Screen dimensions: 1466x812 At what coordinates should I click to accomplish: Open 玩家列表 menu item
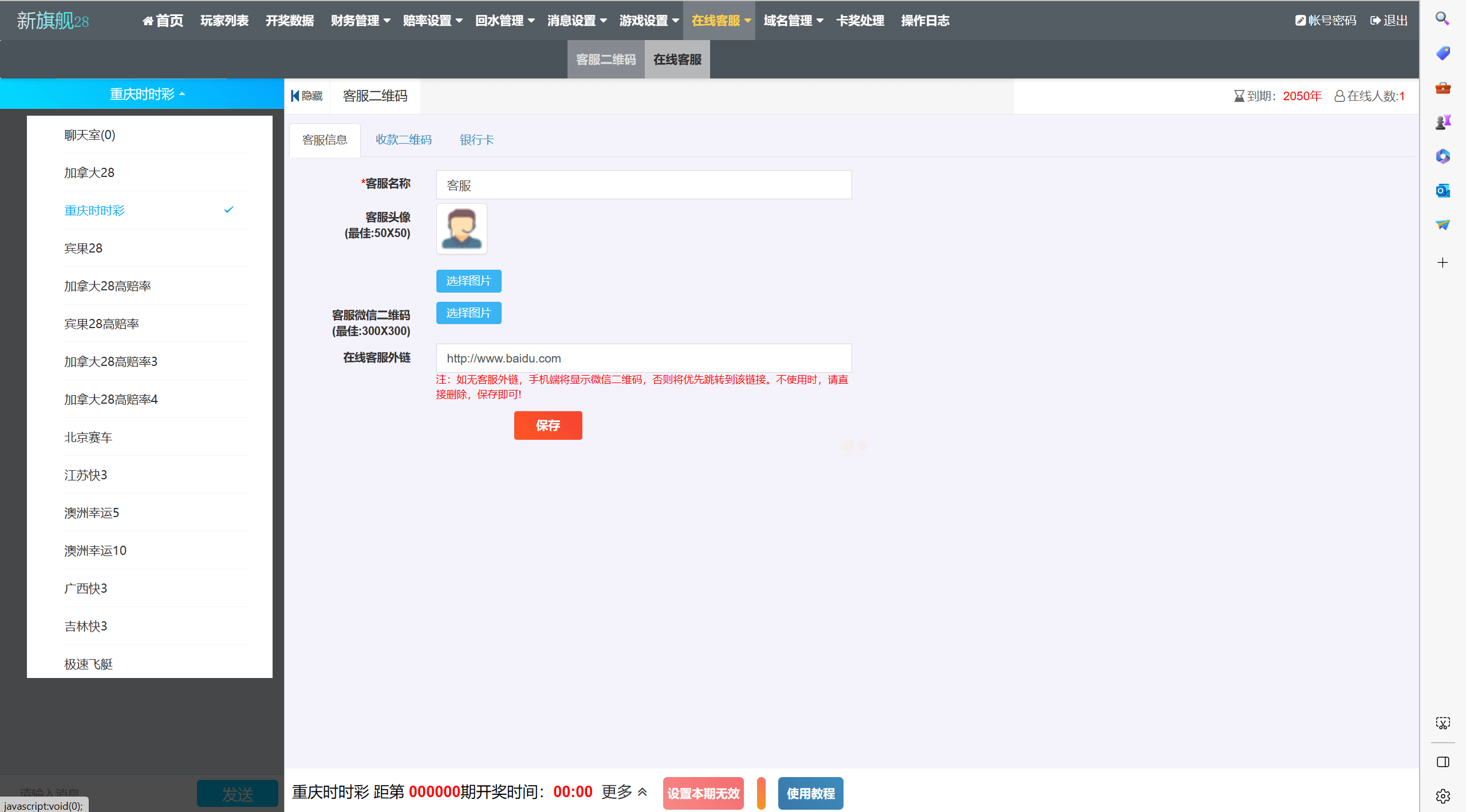(224, 21)
